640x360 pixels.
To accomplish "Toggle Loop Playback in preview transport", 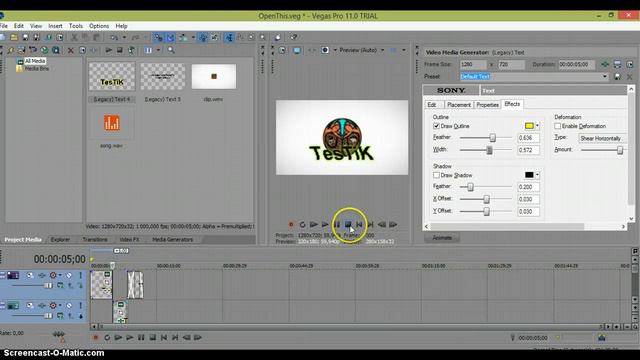I will (302, 224).
